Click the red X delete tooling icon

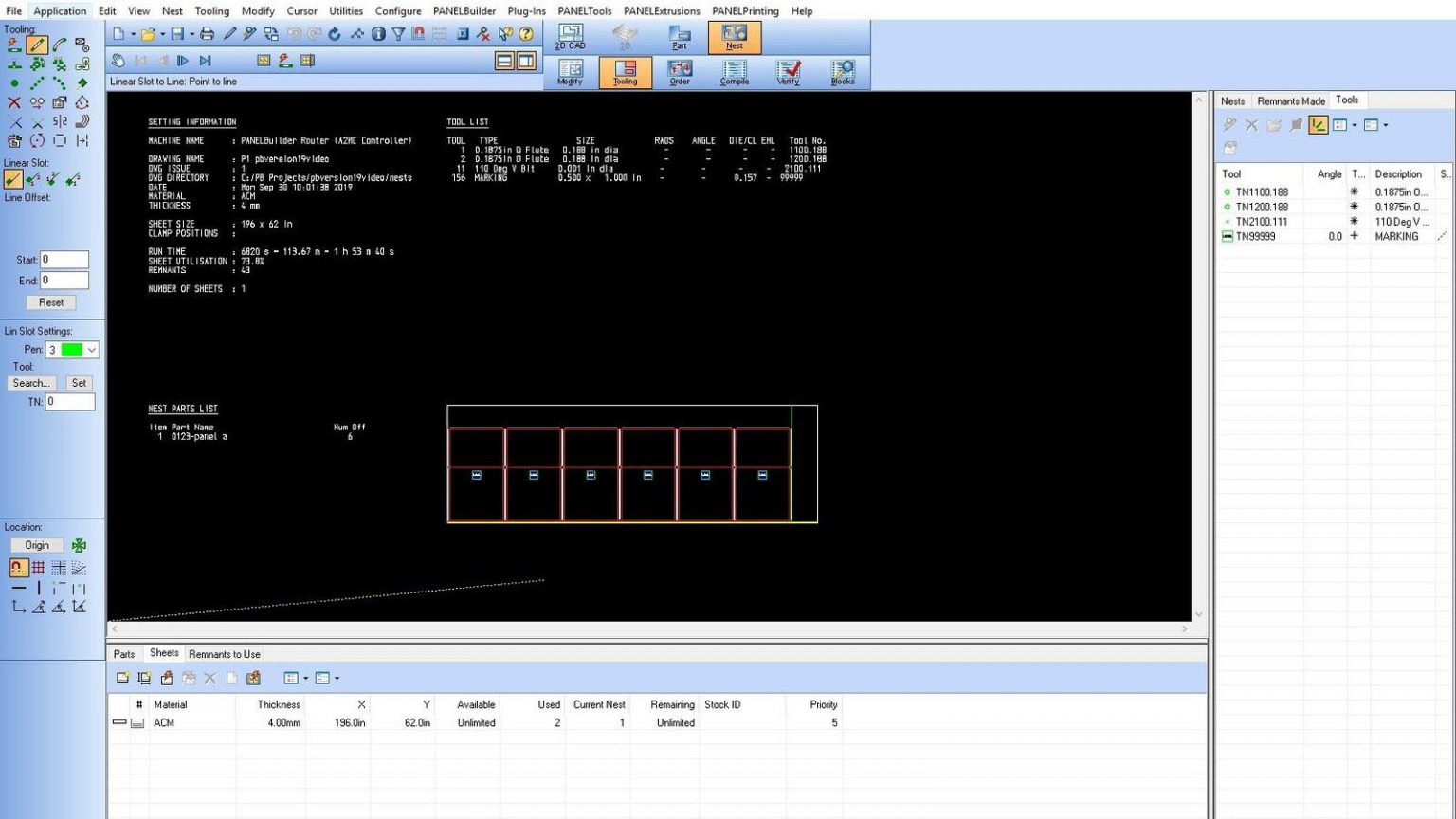point(14,101)
